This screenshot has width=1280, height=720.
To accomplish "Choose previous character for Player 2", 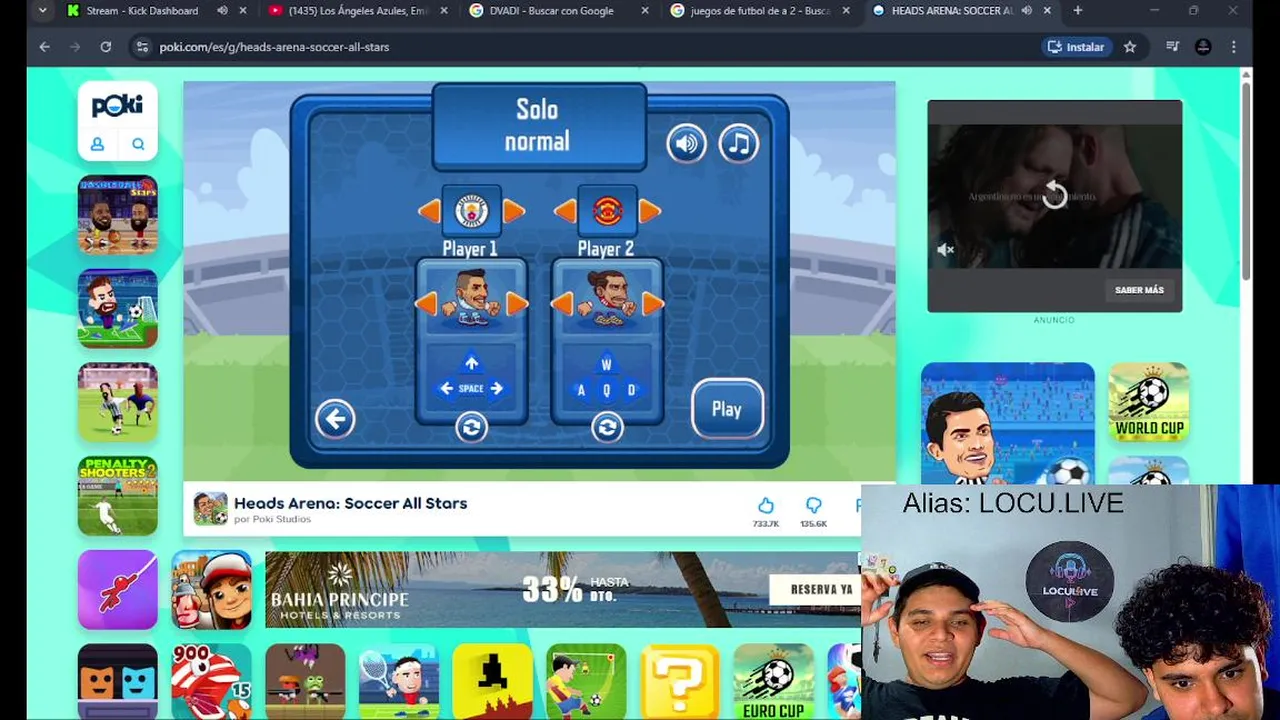I will [x=561, y=303].
